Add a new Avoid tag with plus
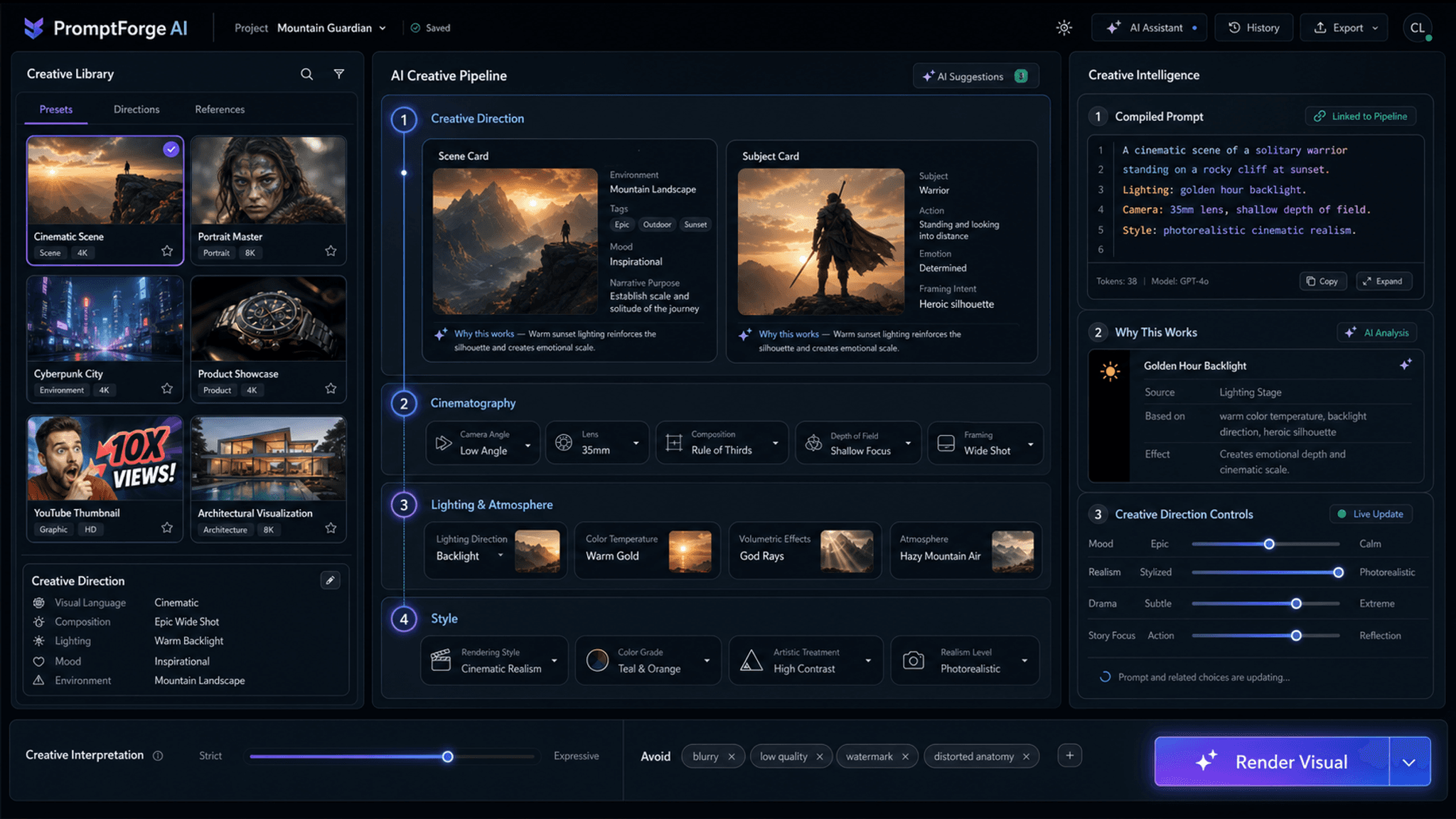 tap(1069, 755)
